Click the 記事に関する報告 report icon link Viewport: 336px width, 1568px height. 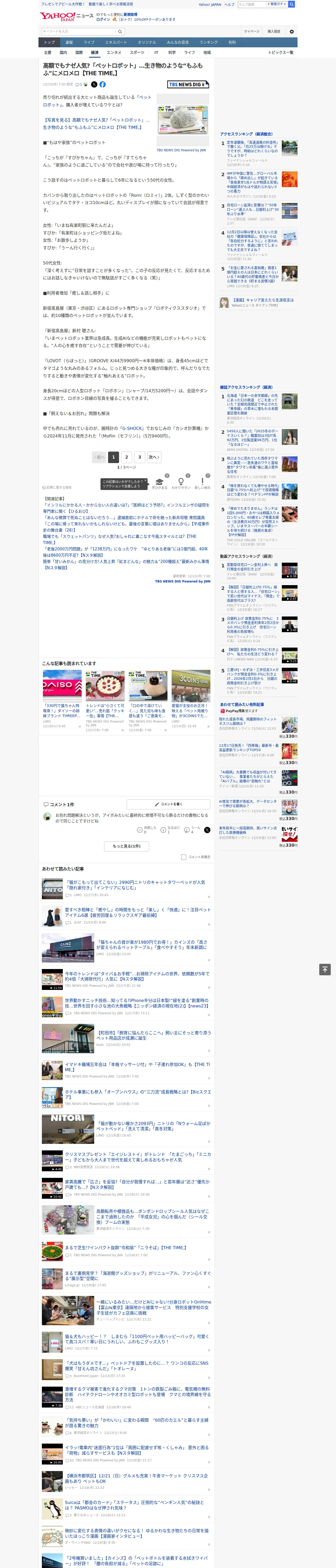point(57,488)
